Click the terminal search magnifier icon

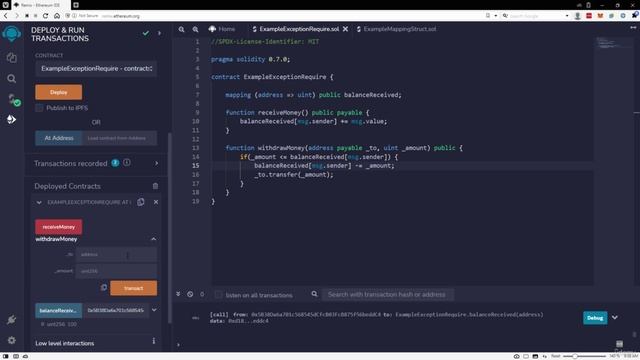[x=314, y=294]
